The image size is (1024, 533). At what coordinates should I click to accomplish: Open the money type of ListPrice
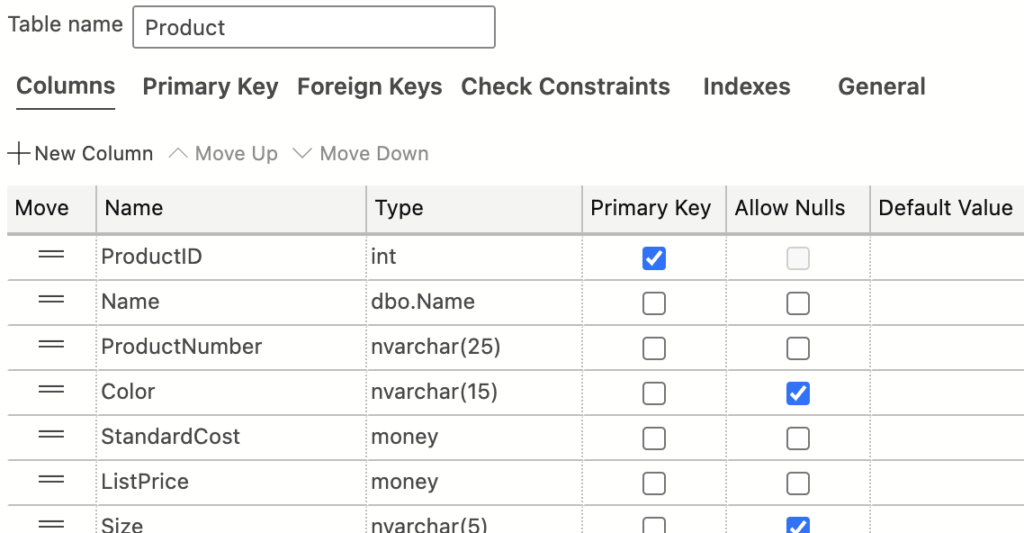click(x=474, y=483)
